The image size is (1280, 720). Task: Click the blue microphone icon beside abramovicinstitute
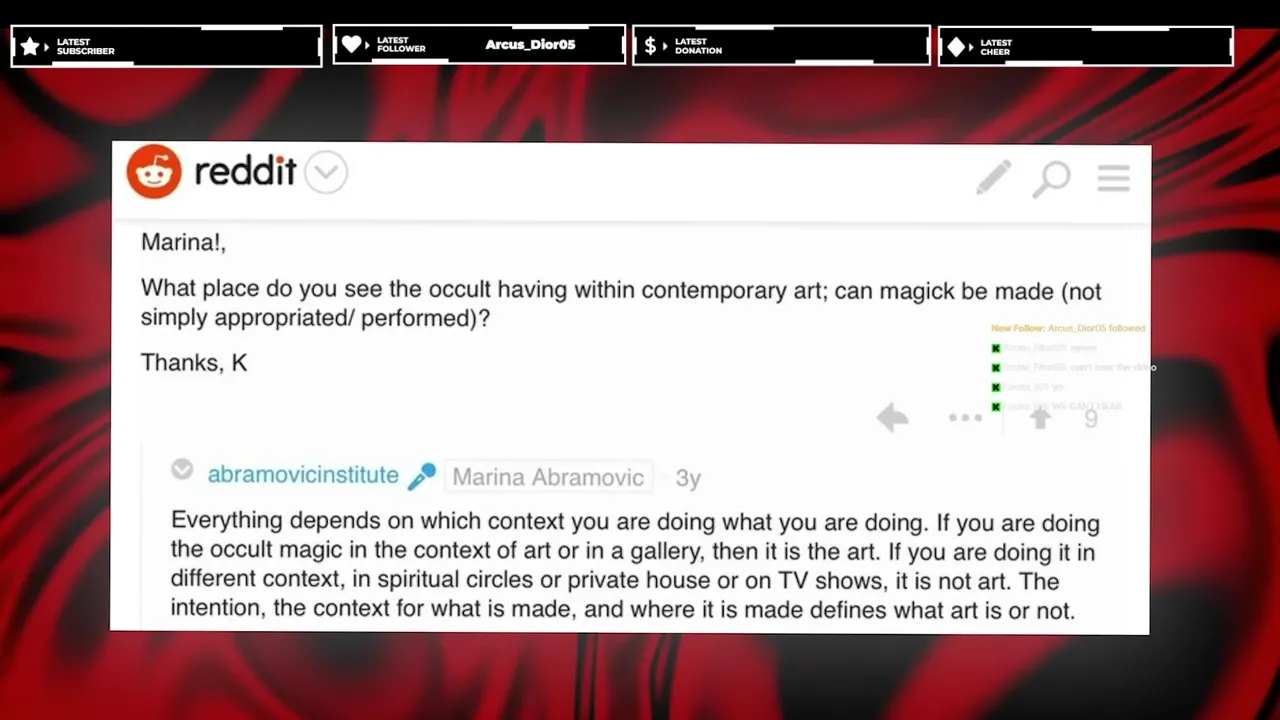(421, 477)
